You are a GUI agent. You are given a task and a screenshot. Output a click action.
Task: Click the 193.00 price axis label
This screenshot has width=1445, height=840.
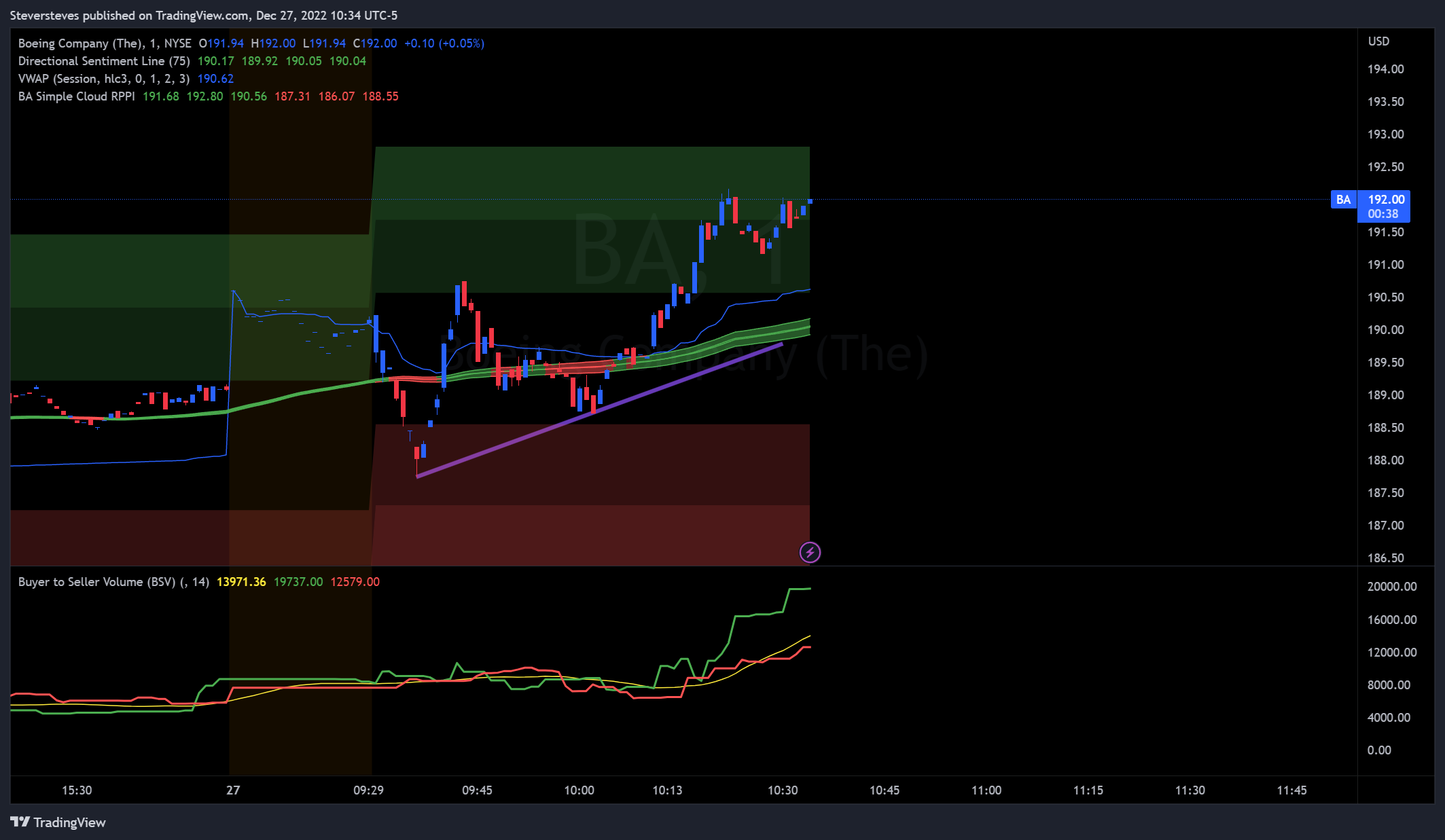(x=1386, y=134)
